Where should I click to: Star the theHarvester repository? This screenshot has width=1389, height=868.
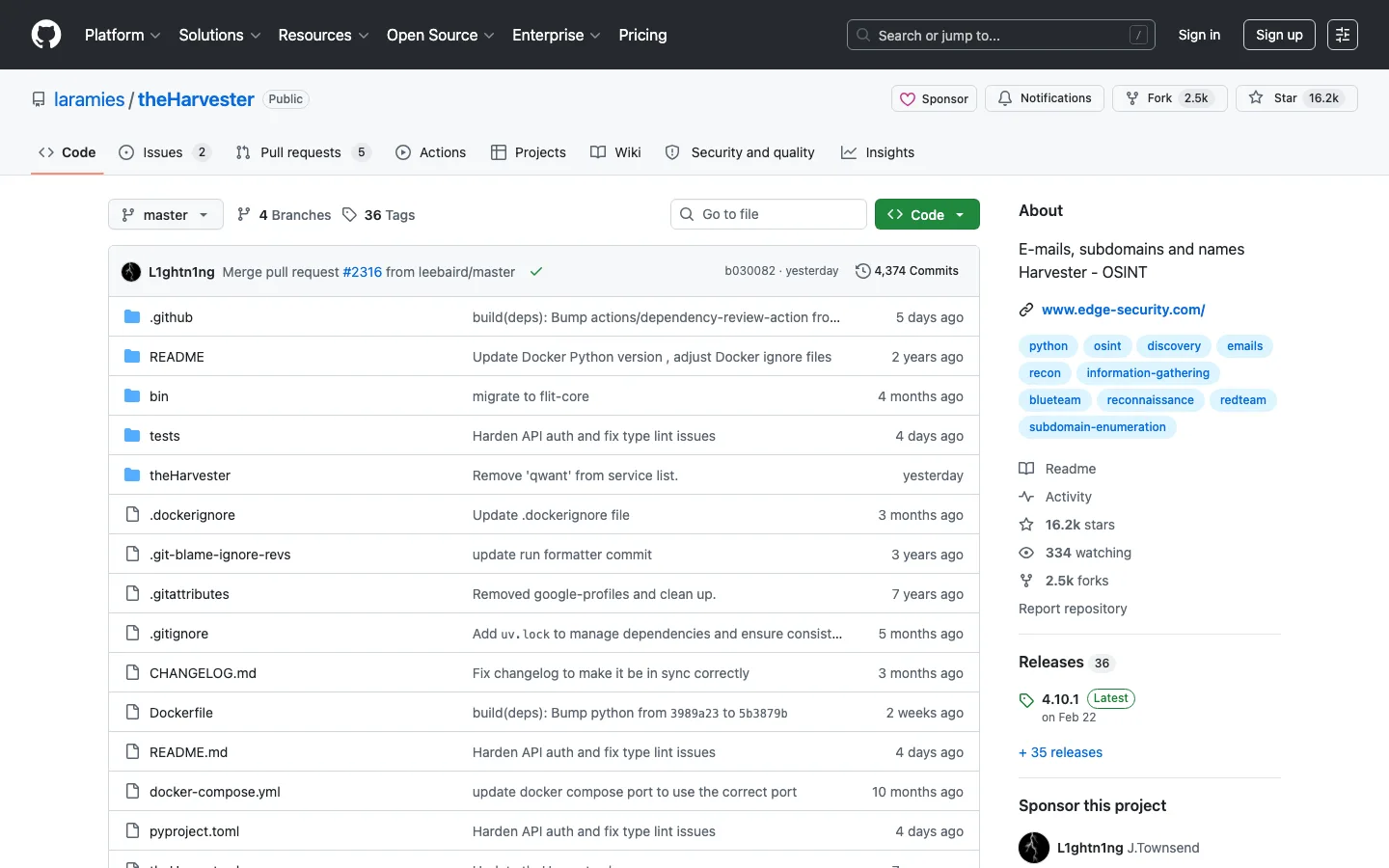[1296, 98]
